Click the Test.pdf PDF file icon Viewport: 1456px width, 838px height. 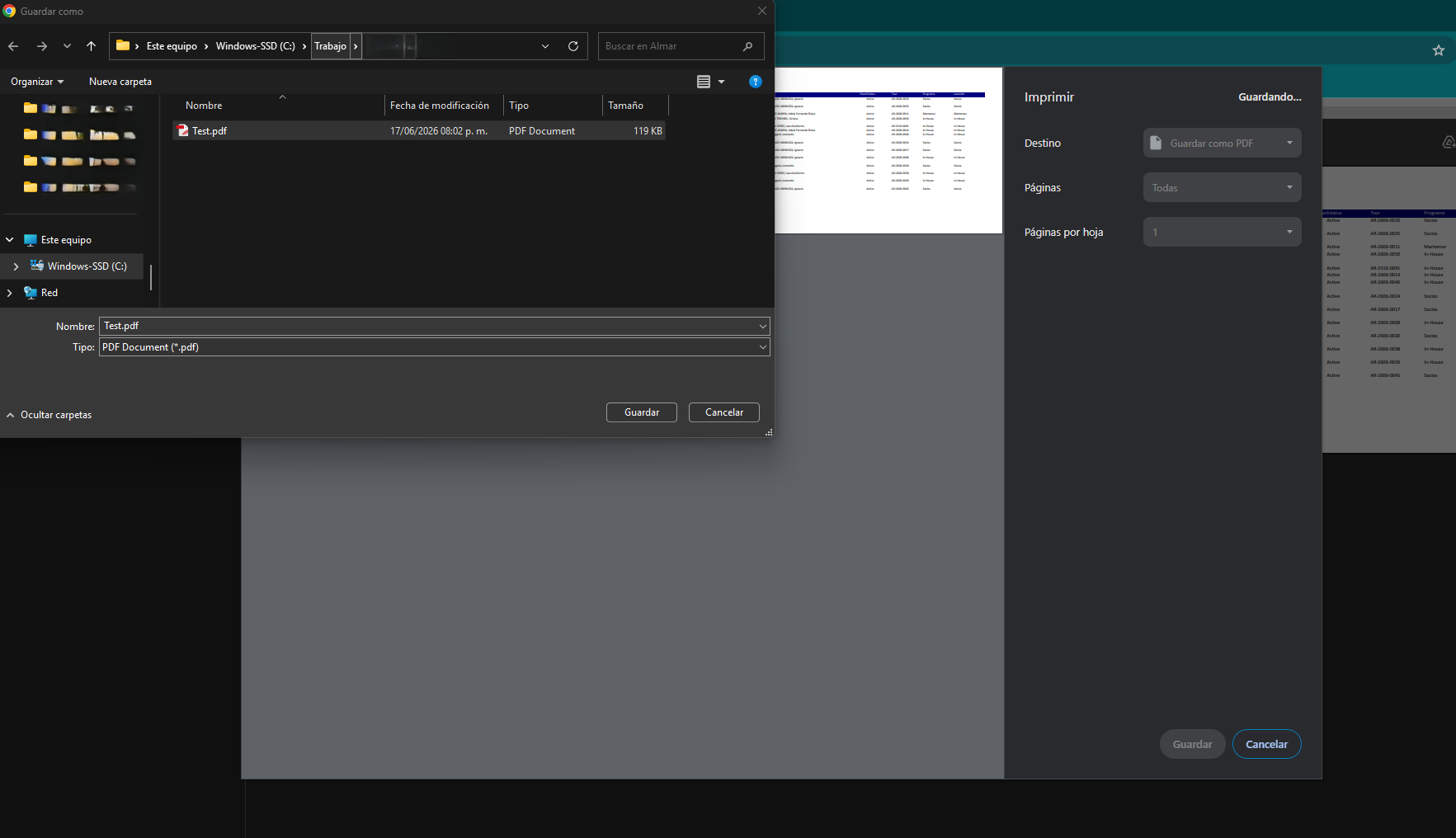pos(183,130)
